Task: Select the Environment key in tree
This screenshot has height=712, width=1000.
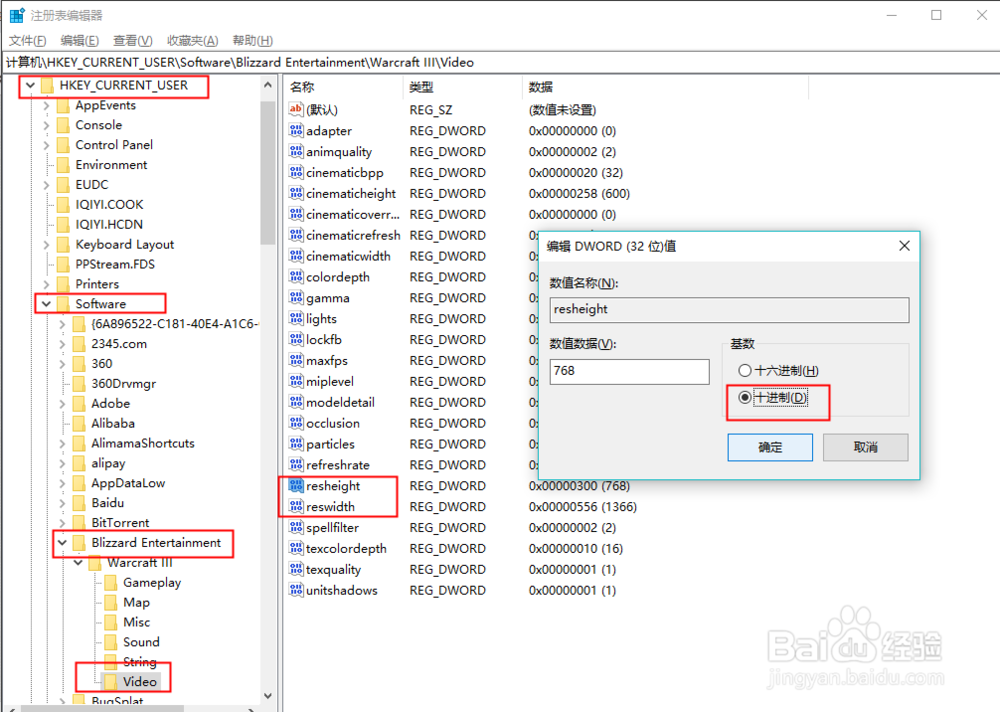Action: click(111, 165)
